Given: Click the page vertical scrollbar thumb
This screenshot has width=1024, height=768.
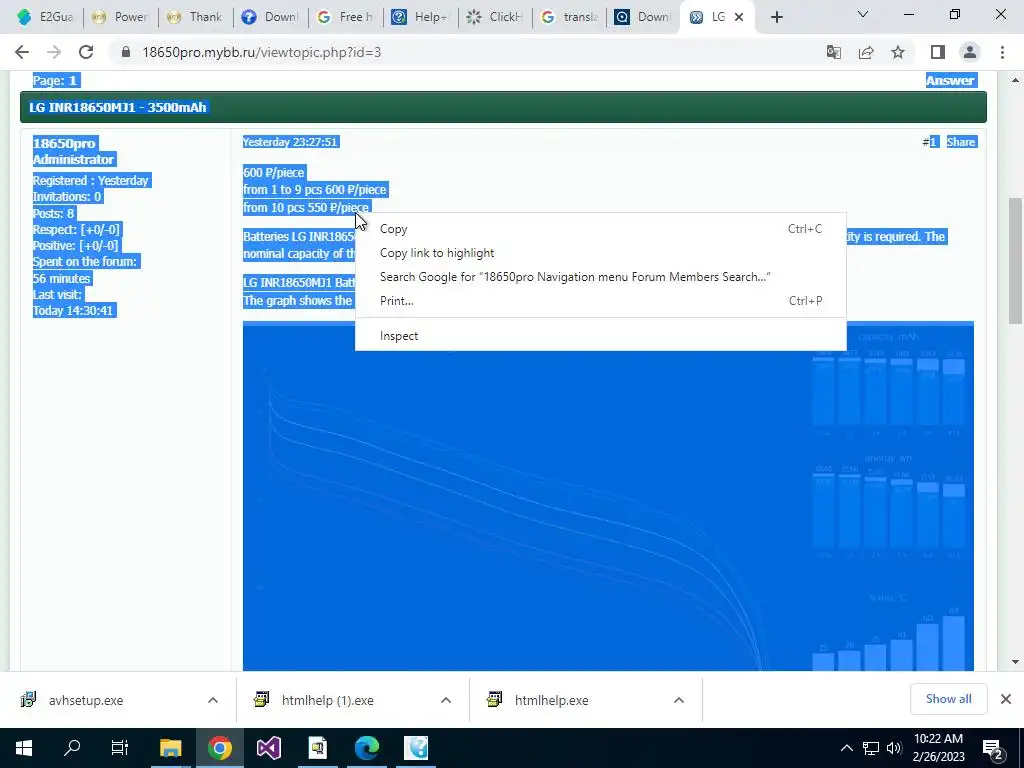Looking at the screenshot, I should 1015,260.
